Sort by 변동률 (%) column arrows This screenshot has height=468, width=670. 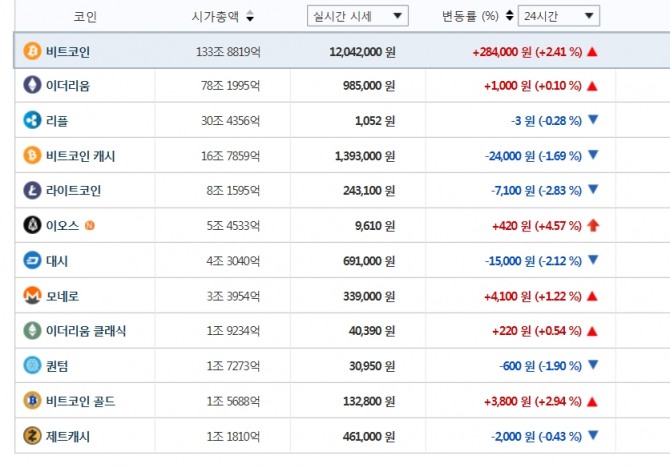(x=510, y=16)
